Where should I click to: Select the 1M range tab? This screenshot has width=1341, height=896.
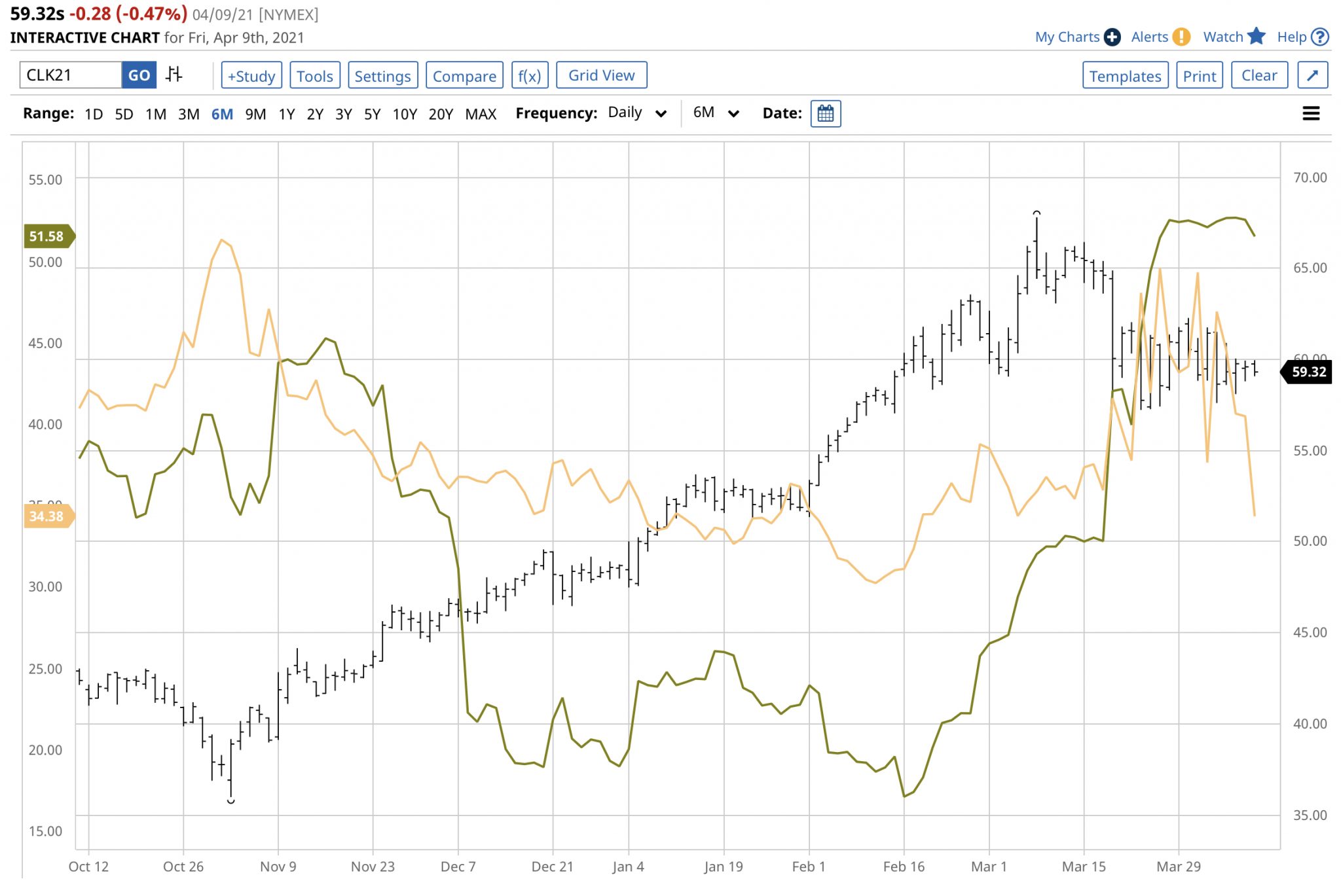tap(156, 113)
